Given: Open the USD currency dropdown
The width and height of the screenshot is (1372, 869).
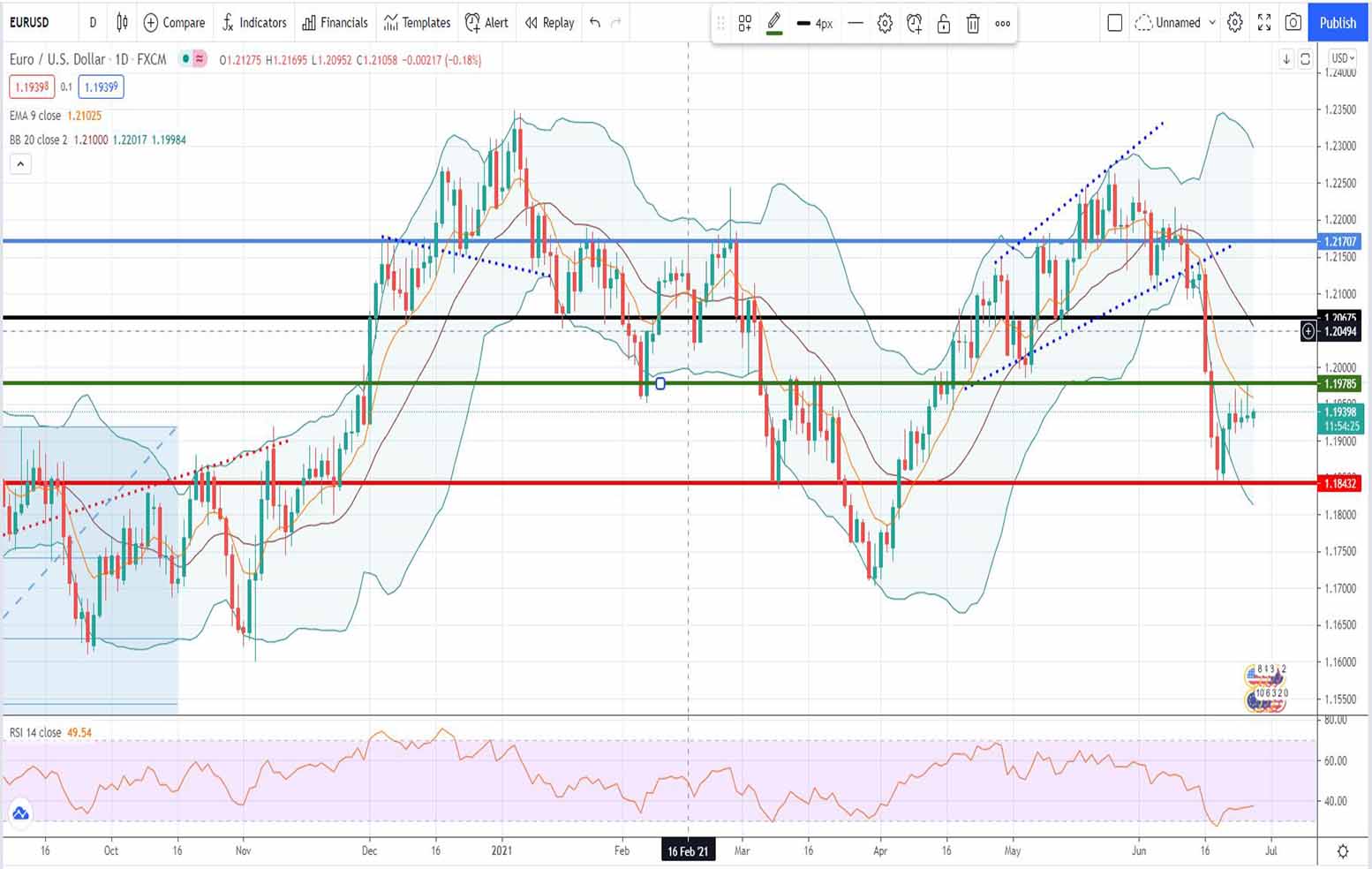Looking at the screenshot, I should (x=1342, y=58).
